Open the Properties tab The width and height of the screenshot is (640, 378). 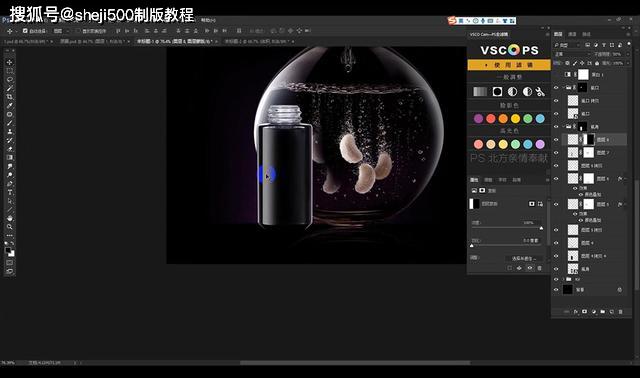tap(474, 180)
